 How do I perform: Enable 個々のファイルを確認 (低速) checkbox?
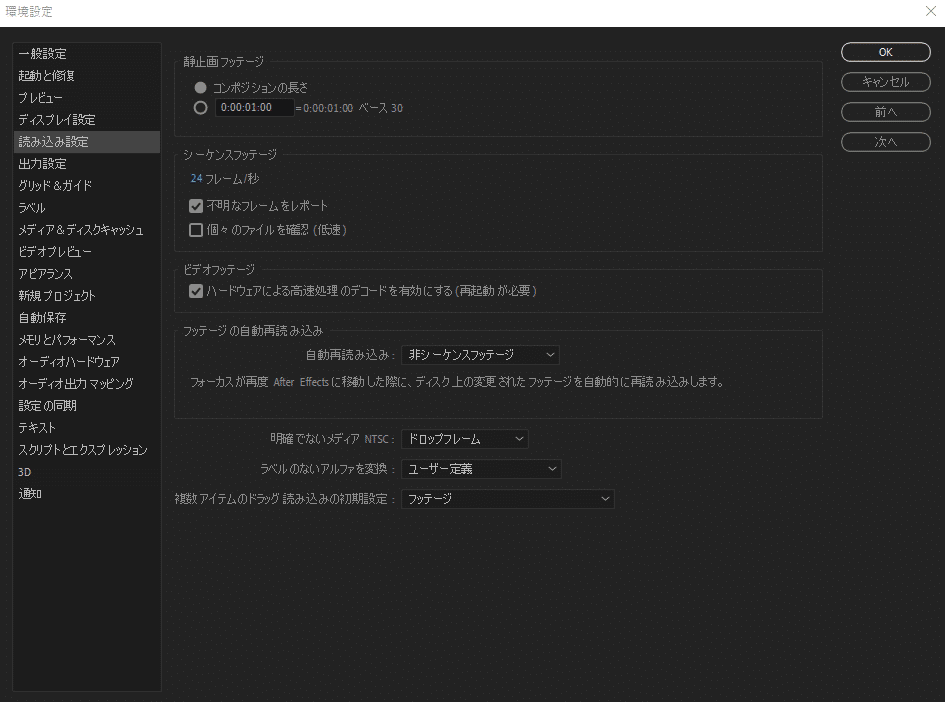point(196,230)
